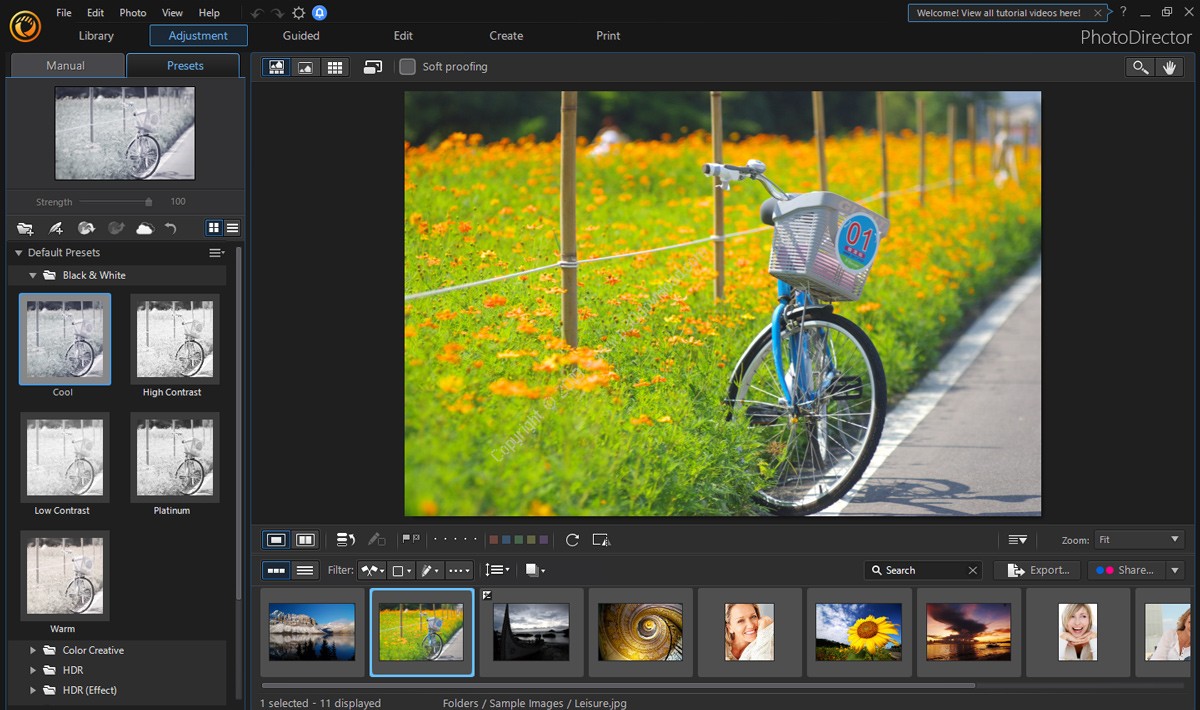The image size is (1200, 710).
Task: Enable Soft proofing
Action: point(407,67)
